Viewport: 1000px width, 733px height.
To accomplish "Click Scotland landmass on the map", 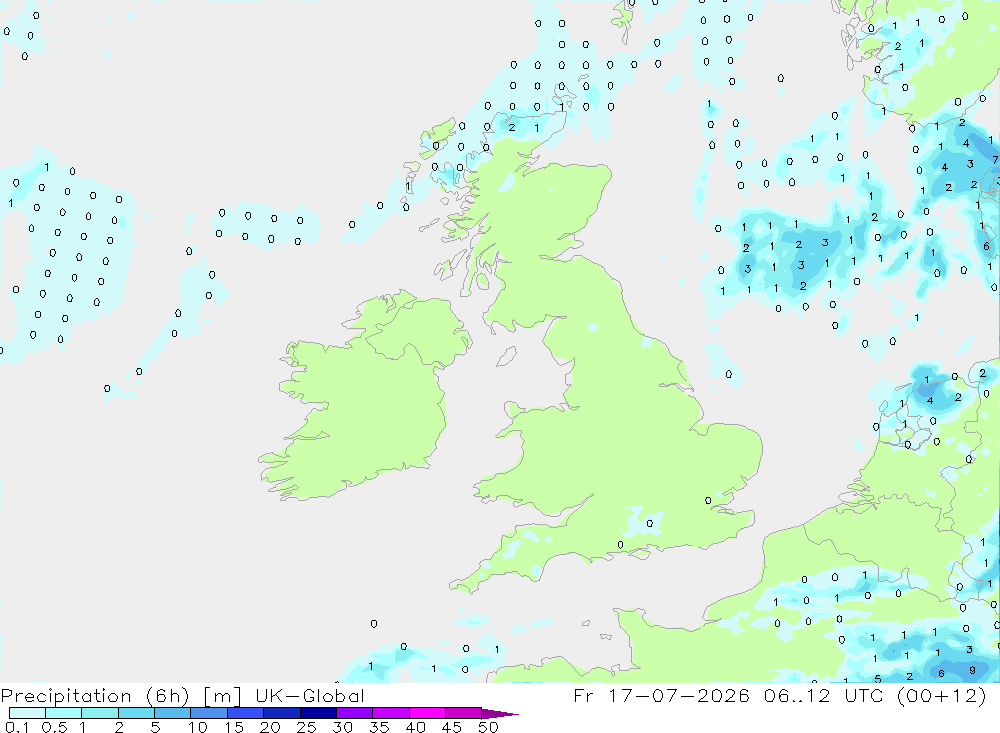I will 542,217.
